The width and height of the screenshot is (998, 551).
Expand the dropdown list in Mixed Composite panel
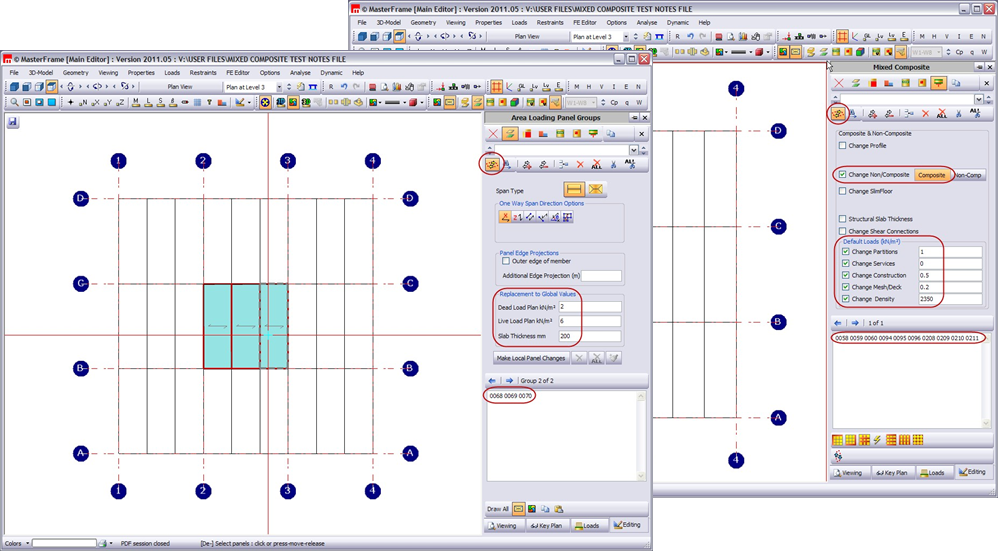[x=978, y=99]
